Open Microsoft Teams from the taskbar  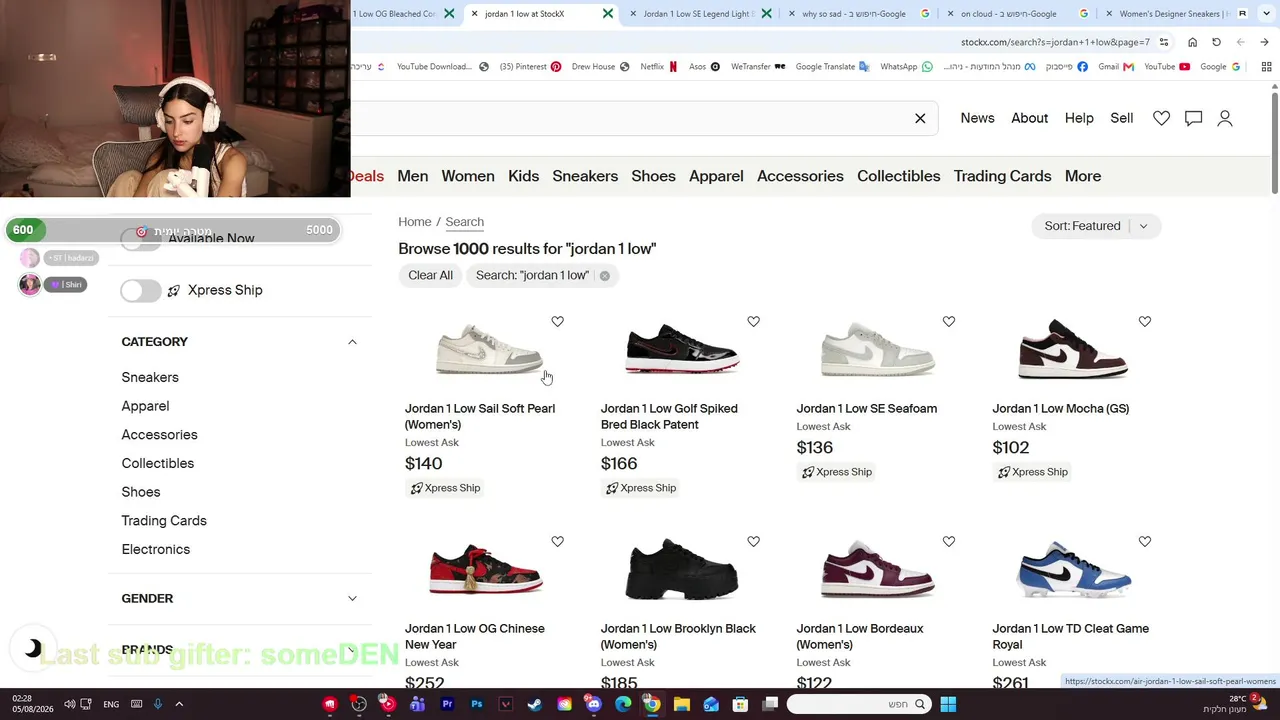point(417,704)
